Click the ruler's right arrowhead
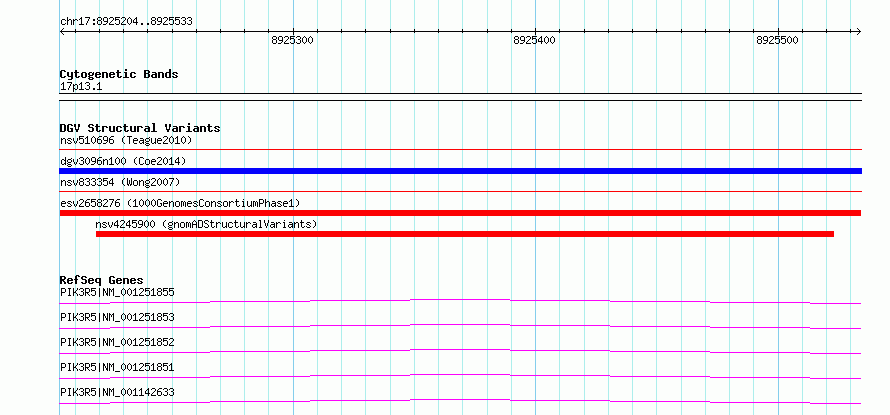890x415 pixels. (x=858, y=31)
